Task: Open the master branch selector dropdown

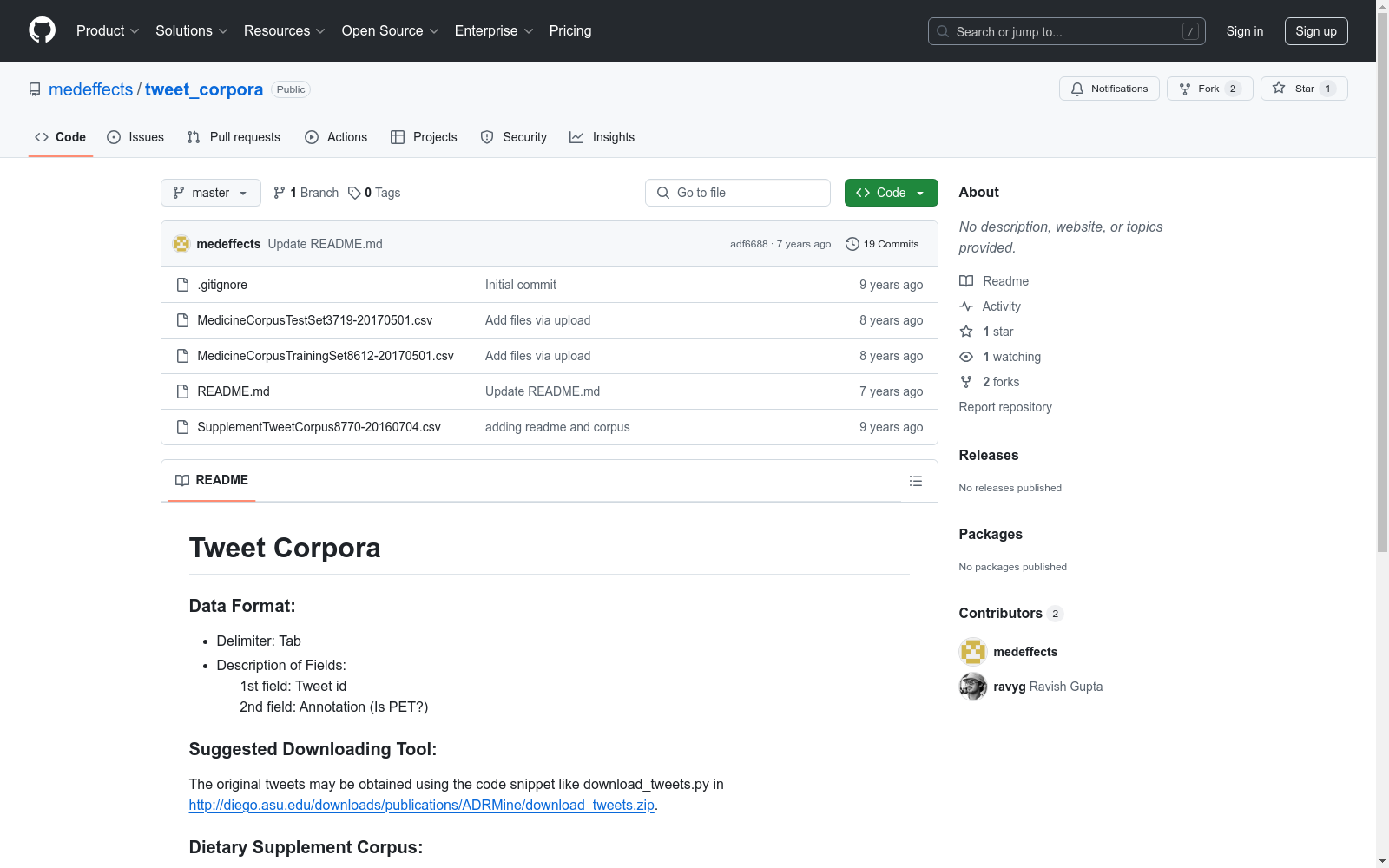Action: (211, 193)
